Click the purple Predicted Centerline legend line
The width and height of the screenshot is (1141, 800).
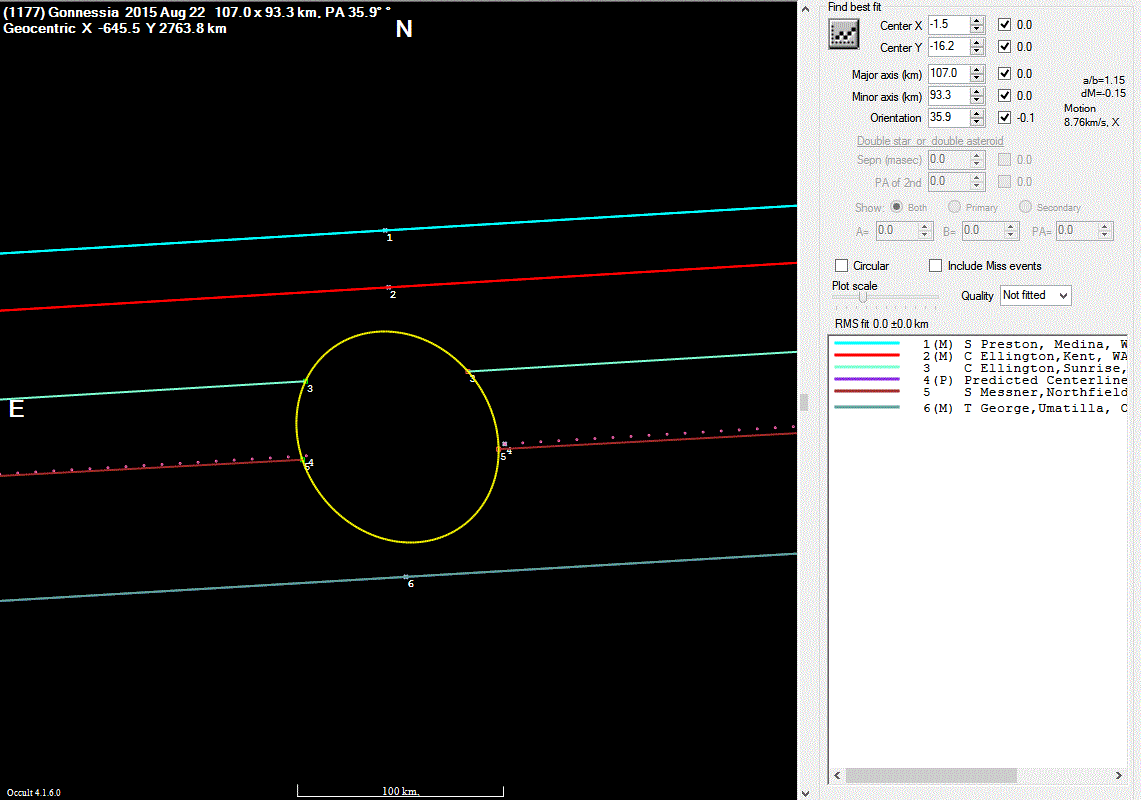point(867,380)
